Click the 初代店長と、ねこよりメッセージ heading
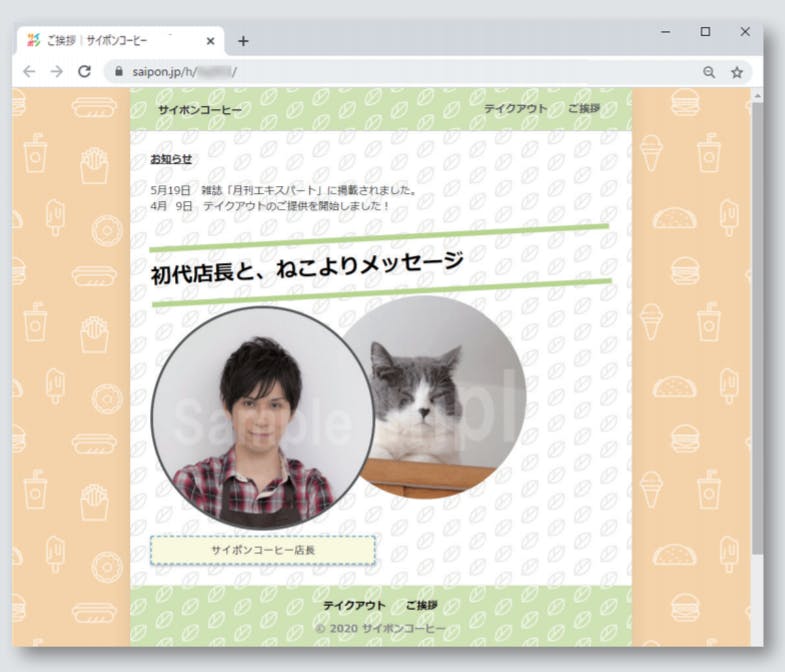Viewport: 785px width, 672px height. pos(307,268)
